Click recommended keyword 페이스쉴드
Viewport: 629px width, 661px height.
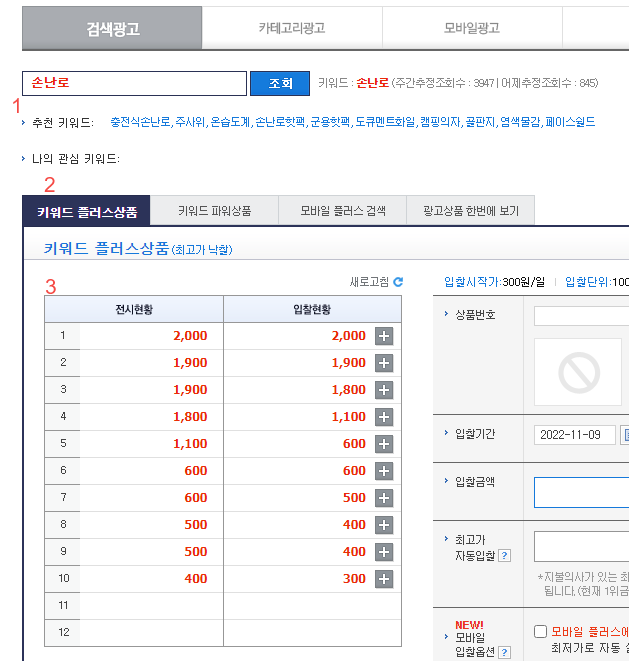570,122
